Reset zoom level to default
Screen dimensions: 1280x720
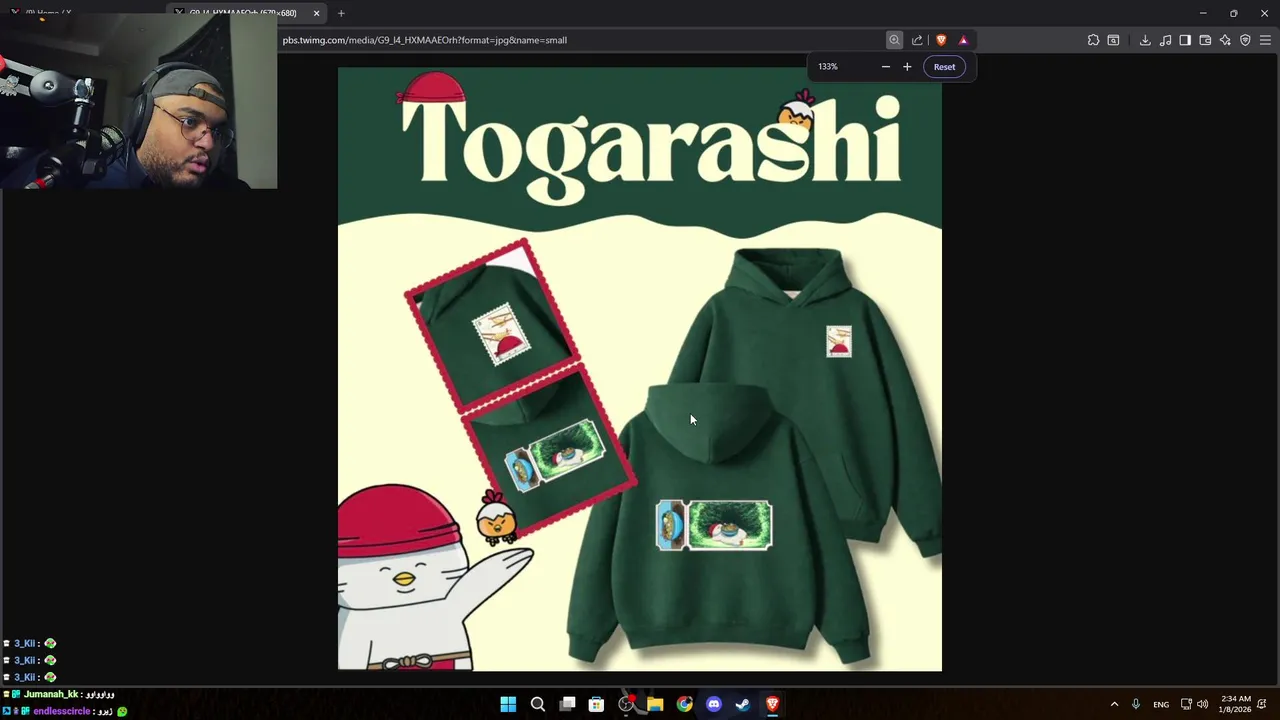(x=944, y=67)
